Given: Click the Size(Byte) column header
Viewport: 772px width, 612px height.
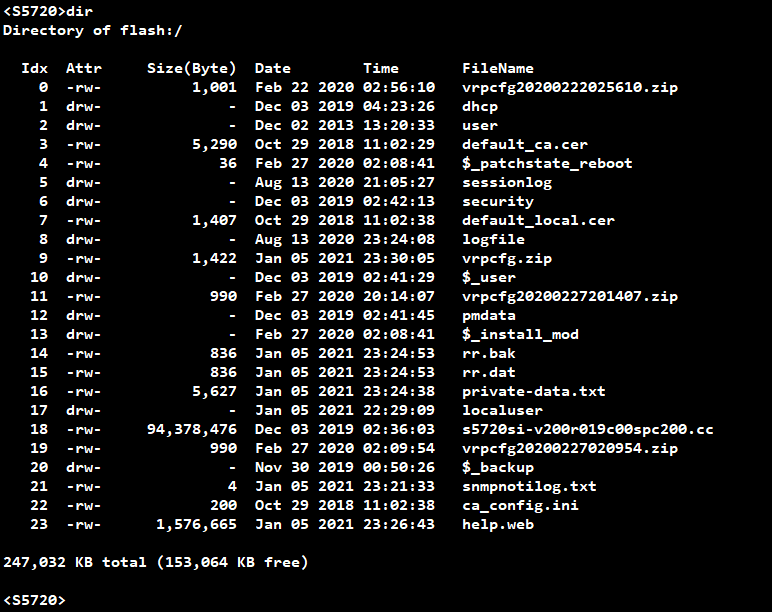Looking at the screenshot, I should tap(192, 68).
